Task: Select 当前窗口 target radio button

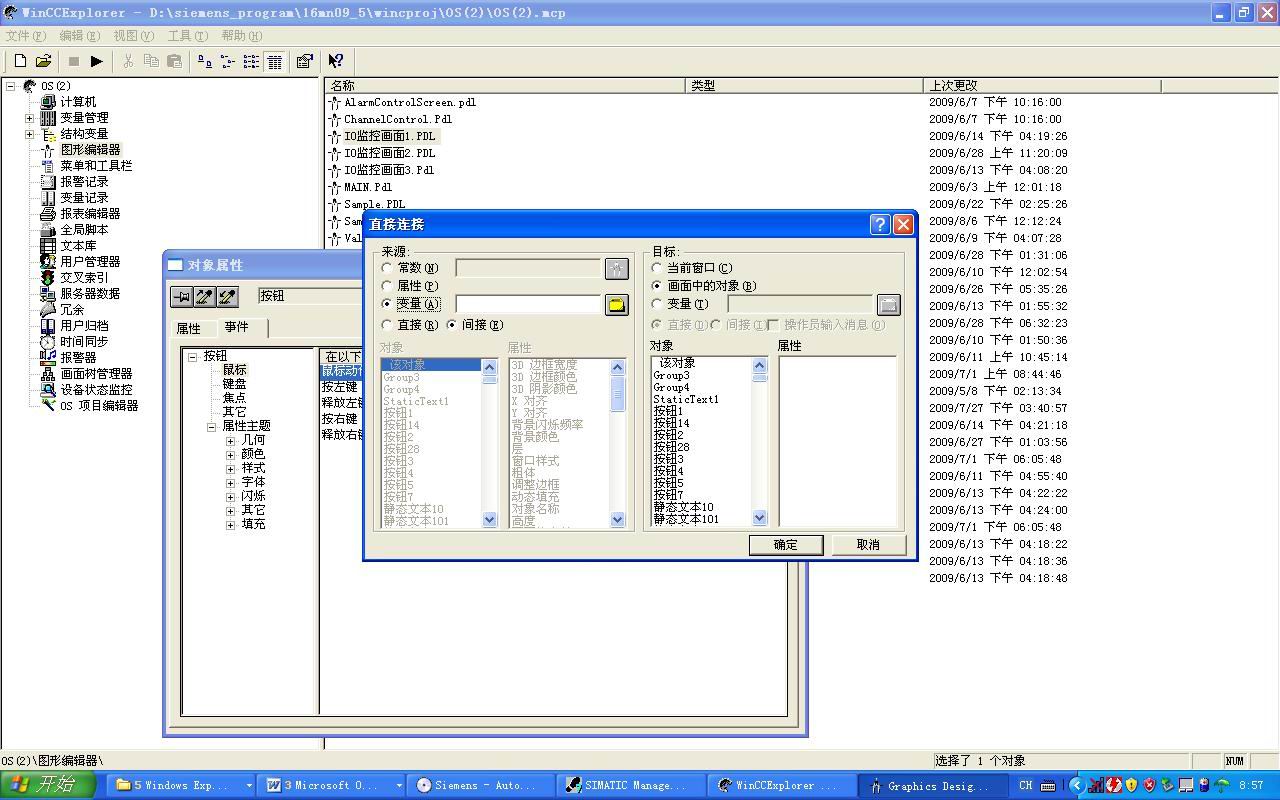Action: click(x=657, y=268)
